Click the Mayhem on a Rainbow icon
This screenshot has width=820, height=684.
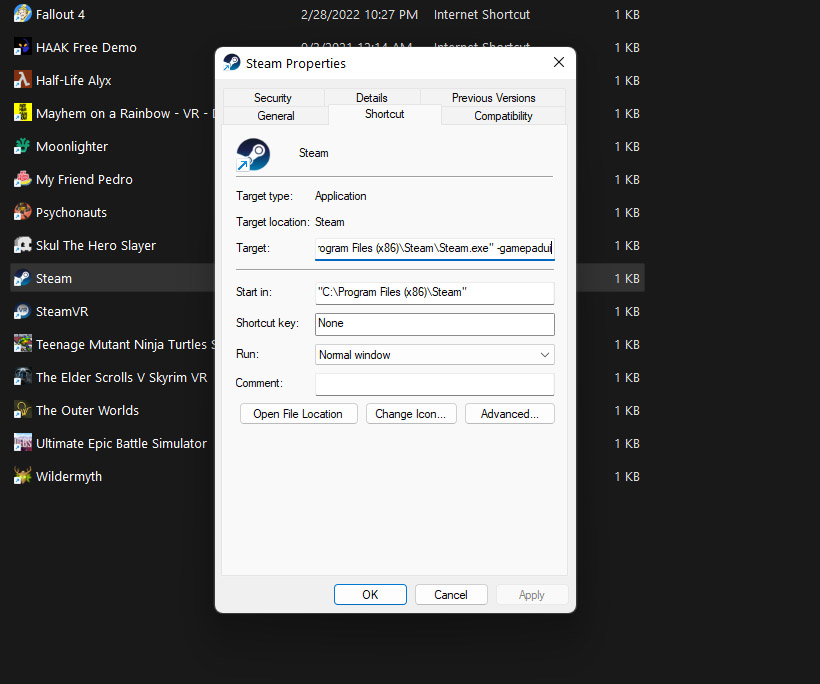pos(22,113)
